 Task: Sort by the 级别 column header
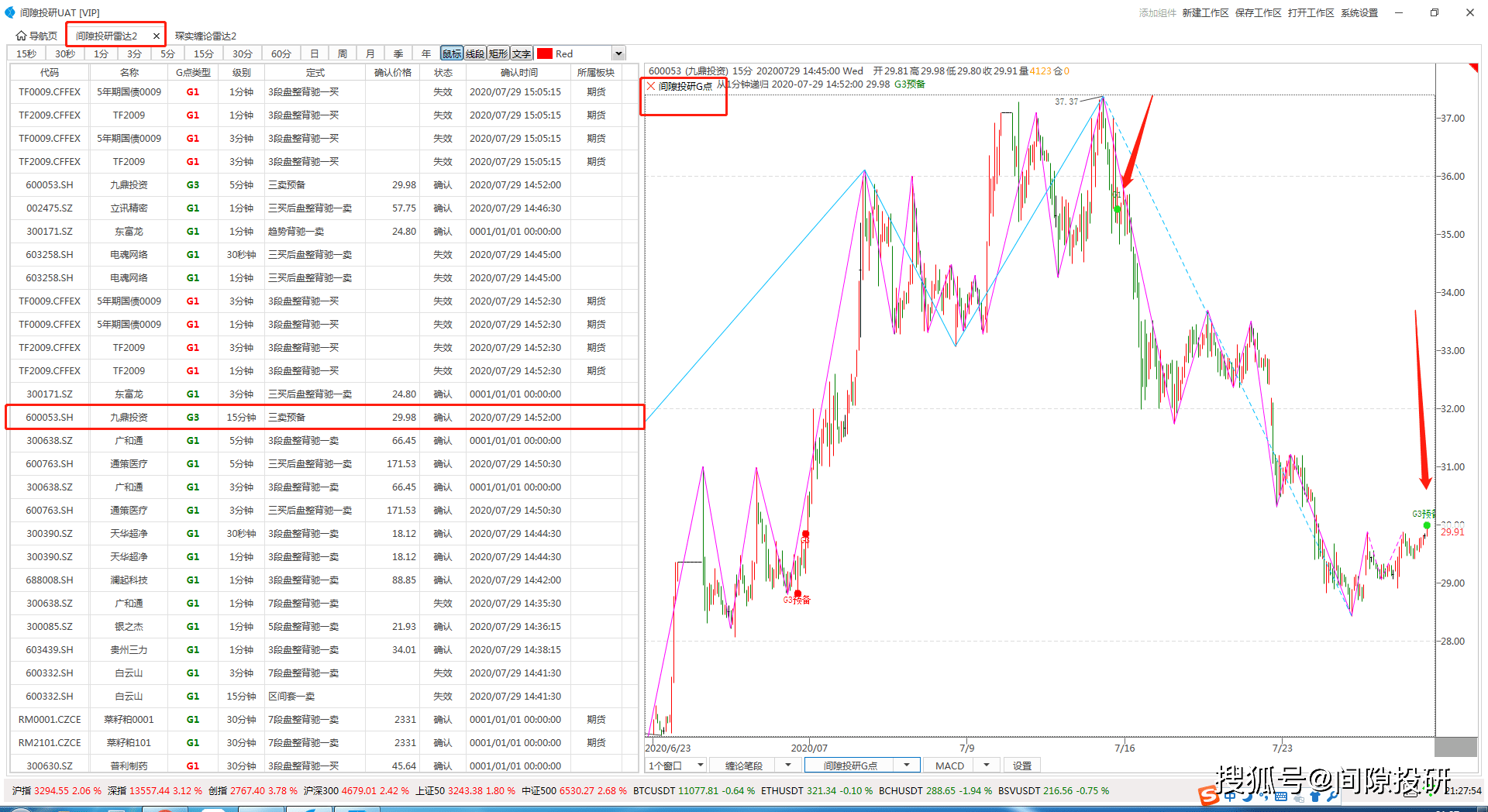click(x=241, y=72)
